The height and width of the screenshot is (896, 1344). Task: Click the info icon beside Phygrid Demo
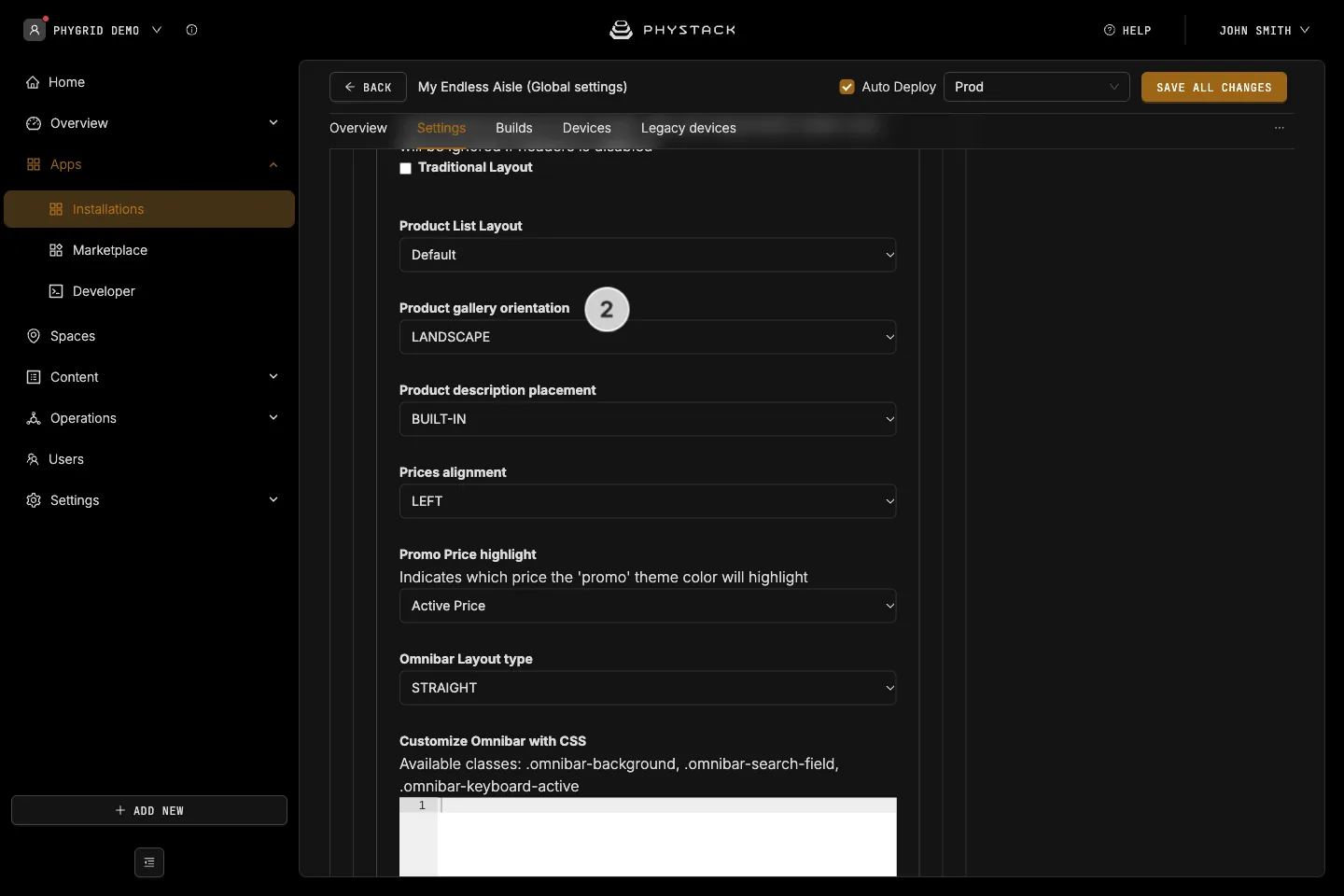point(191,30)
